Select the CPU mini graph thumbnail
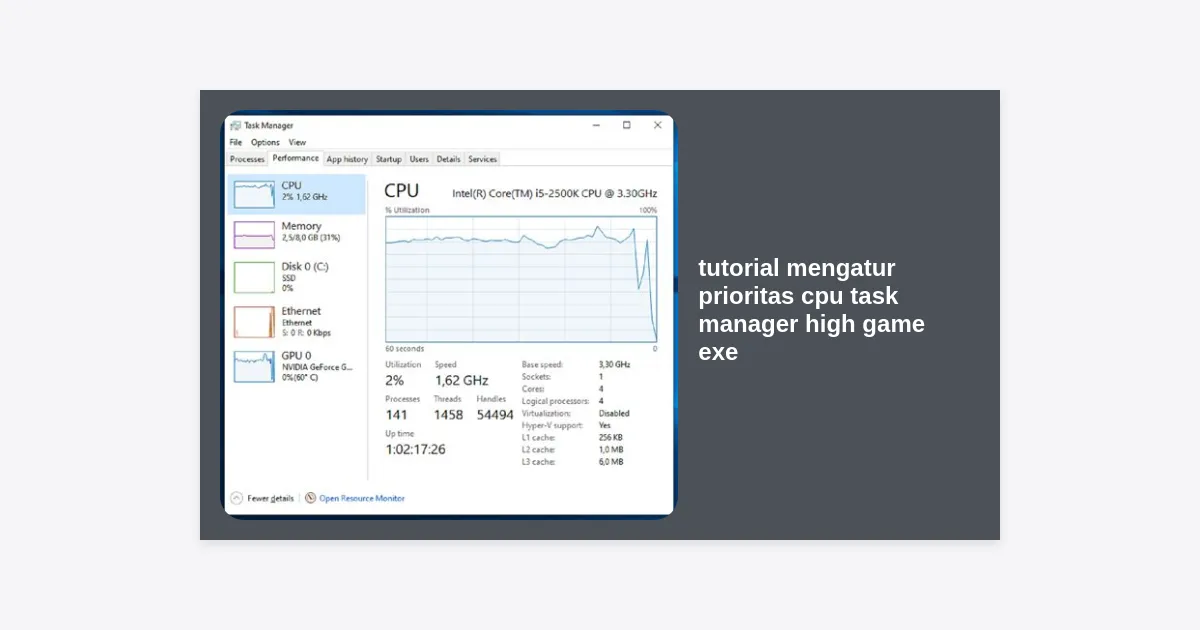The image size is (1200, 630). point(254,194)
